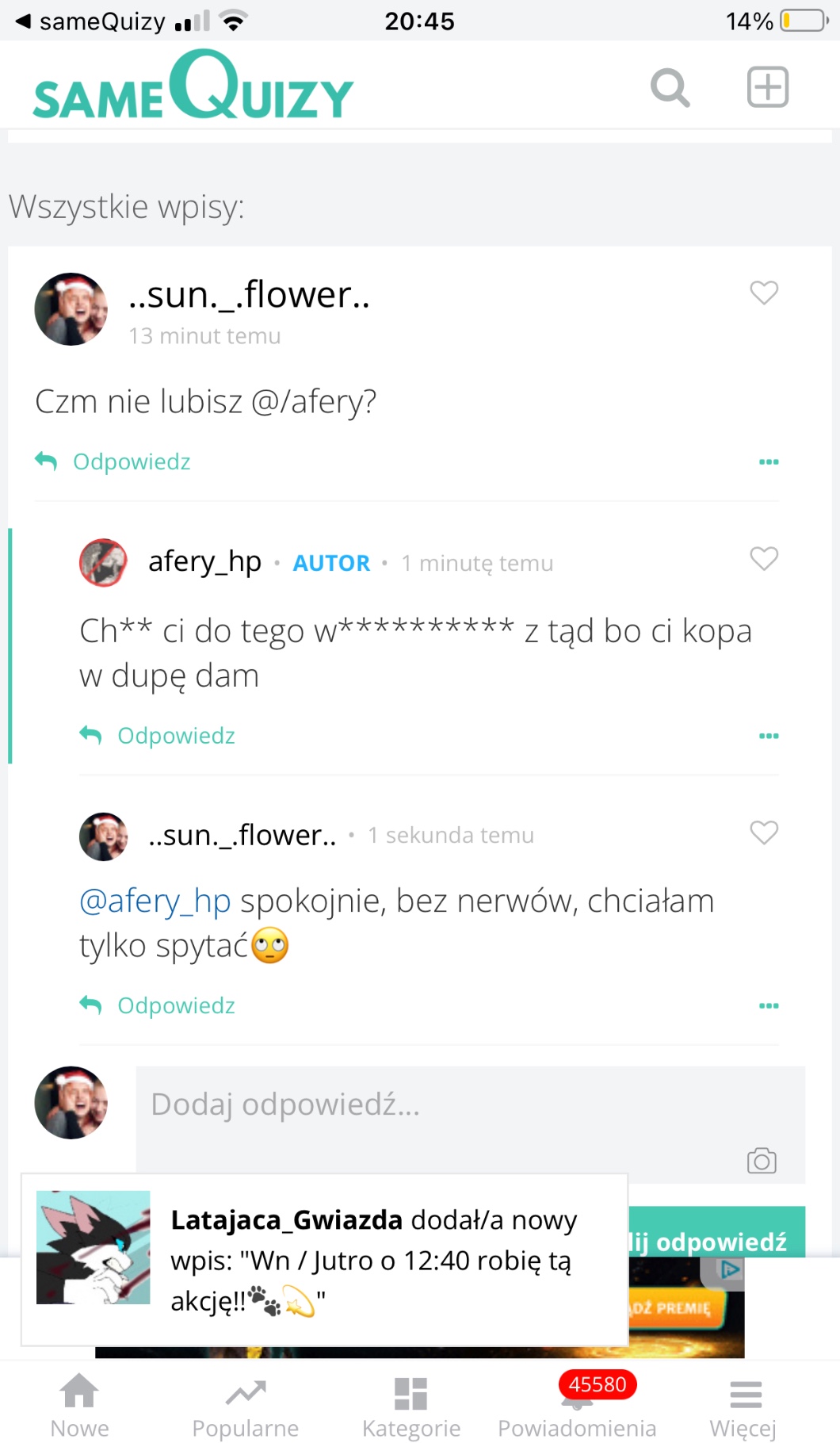Open SameQuizy logo home link
This screenshot has width=840, height=1443.
[x=193, y=87]
